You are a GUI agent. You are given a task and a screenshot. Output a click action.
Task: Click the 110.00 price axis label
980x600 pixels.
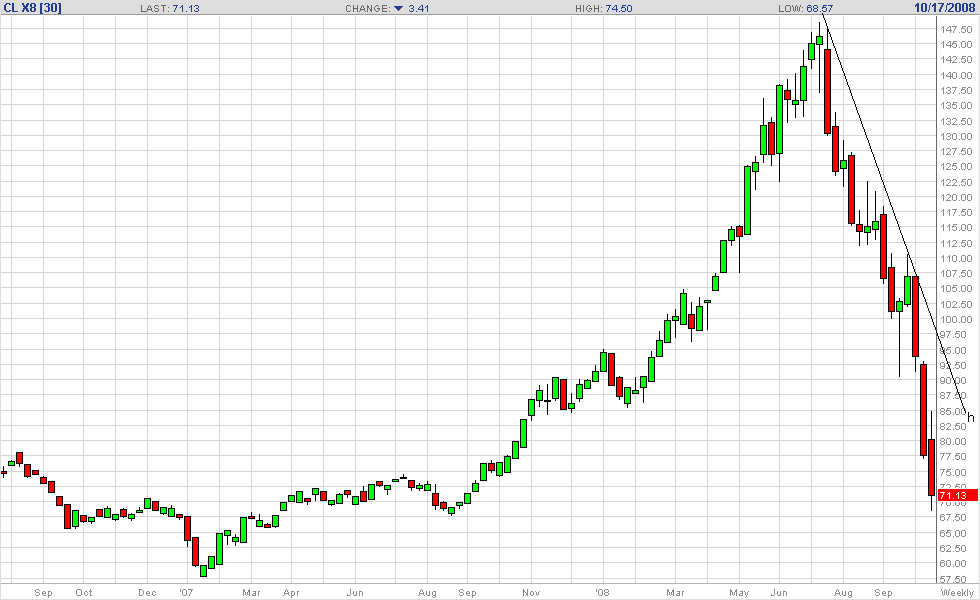956,259
